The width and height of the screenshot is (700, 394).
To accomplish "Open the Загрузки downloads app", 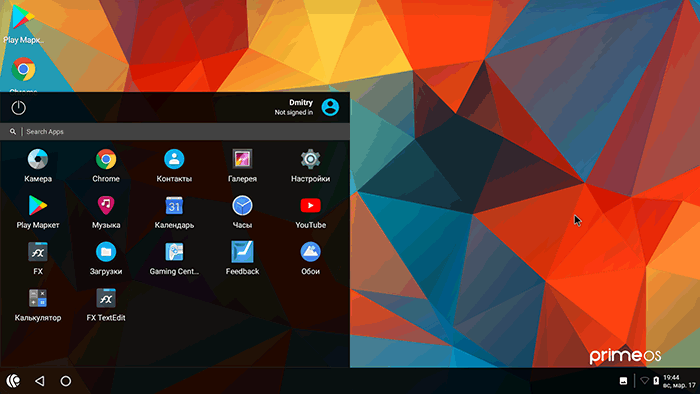I will pyautogui.click(x=106, y=258).
